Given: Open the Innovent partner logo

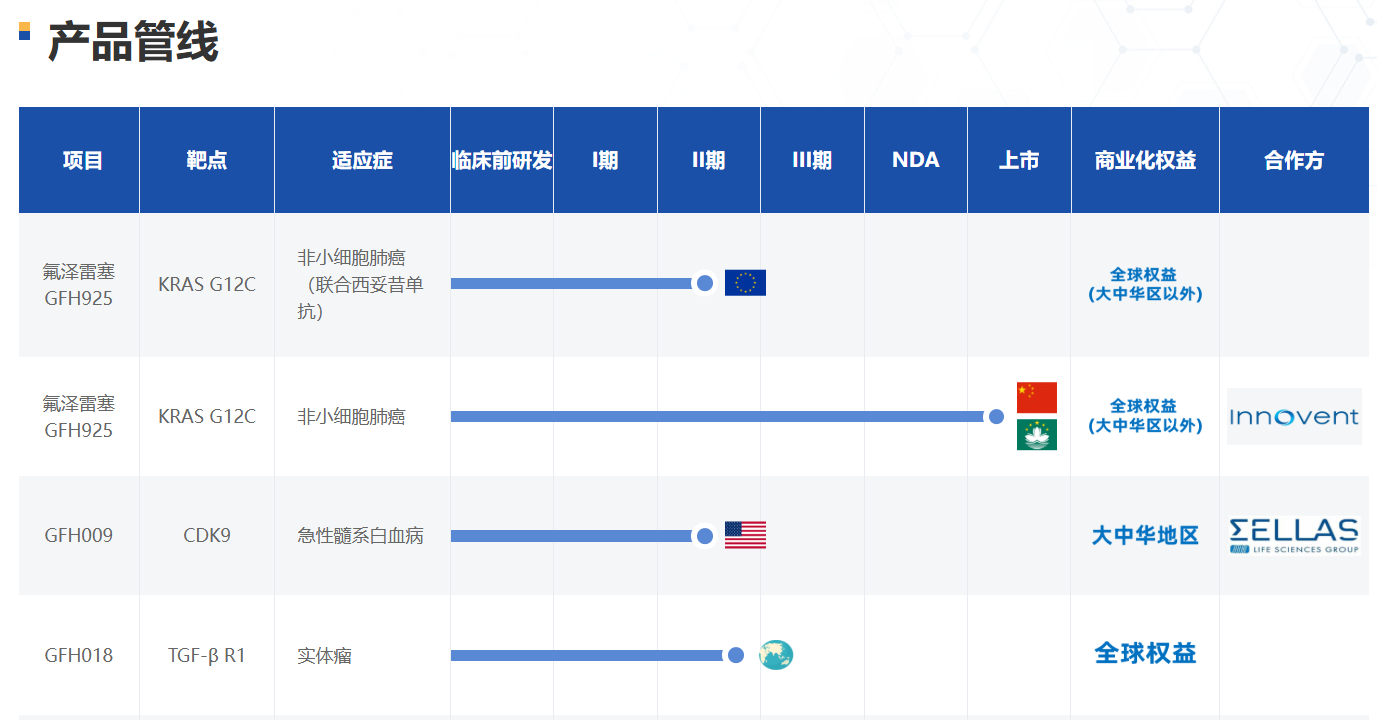Looking at the screenshot, I should 1294,416.
